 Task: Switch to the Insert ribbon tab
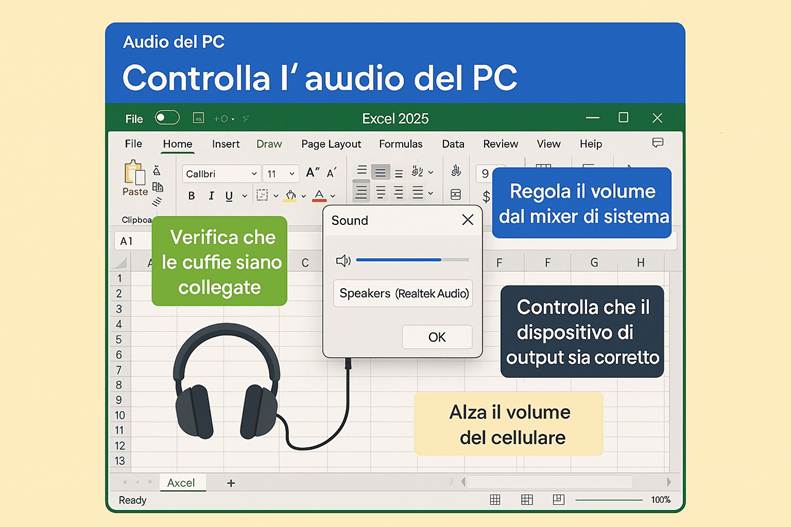pos(225,144)
